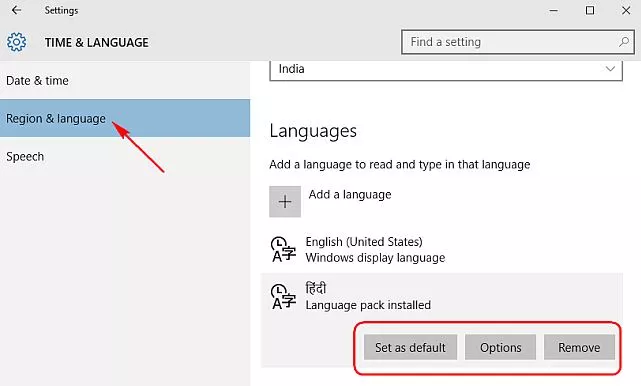The width and height of the screenshot is (641, 386).
Task: Click the plus icon to add language
Action: pyautogui.click(x=285, y=202)
